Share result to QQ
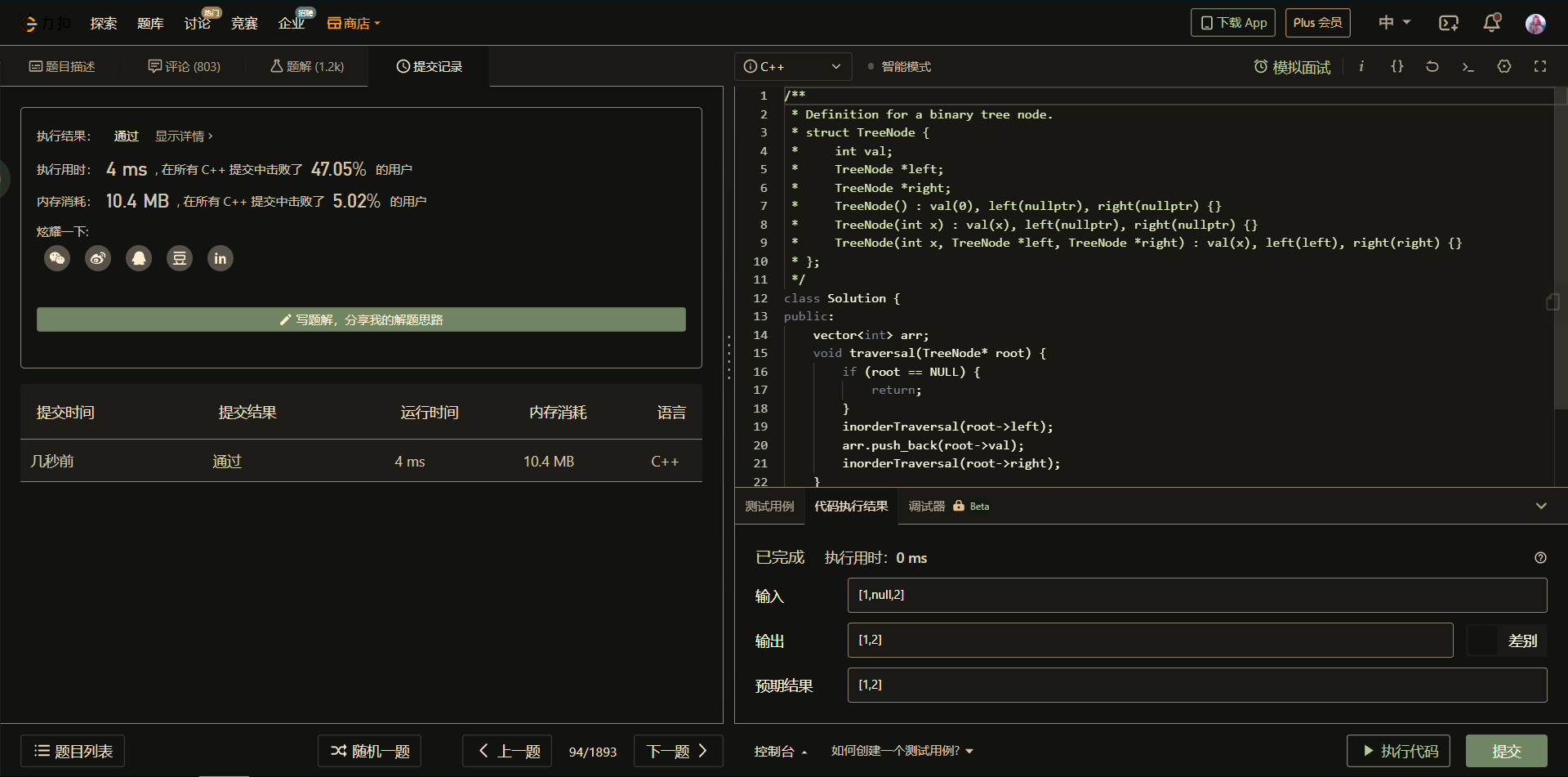1568x777 pixels. coord(139,258)
